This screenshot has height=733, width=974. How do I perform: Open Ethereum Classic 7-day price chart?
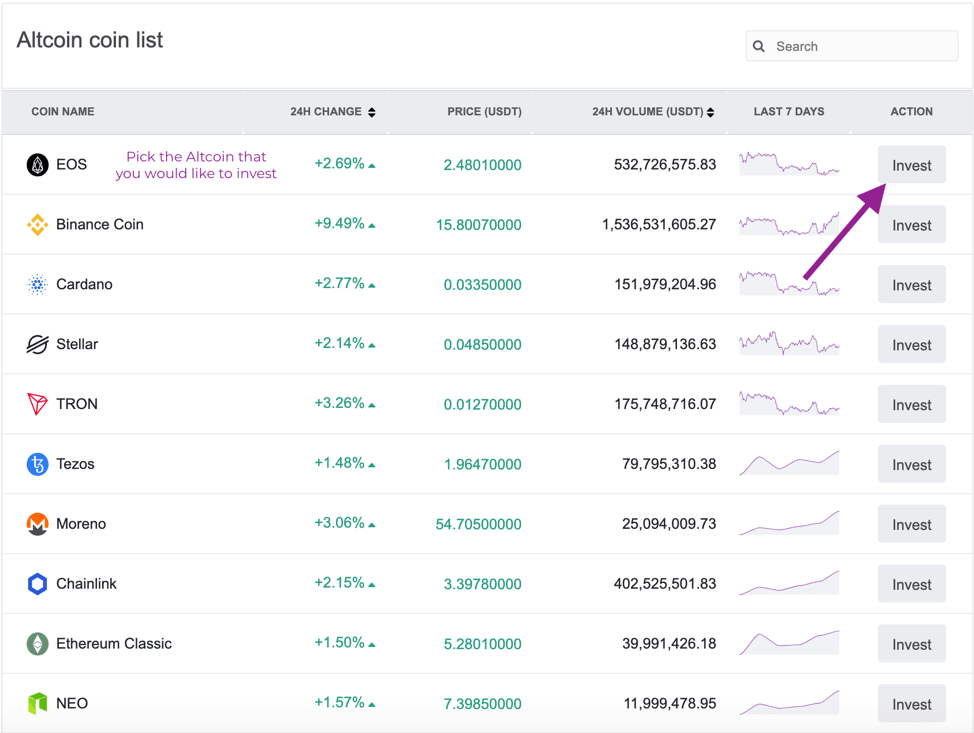click(x=789, y=642)
